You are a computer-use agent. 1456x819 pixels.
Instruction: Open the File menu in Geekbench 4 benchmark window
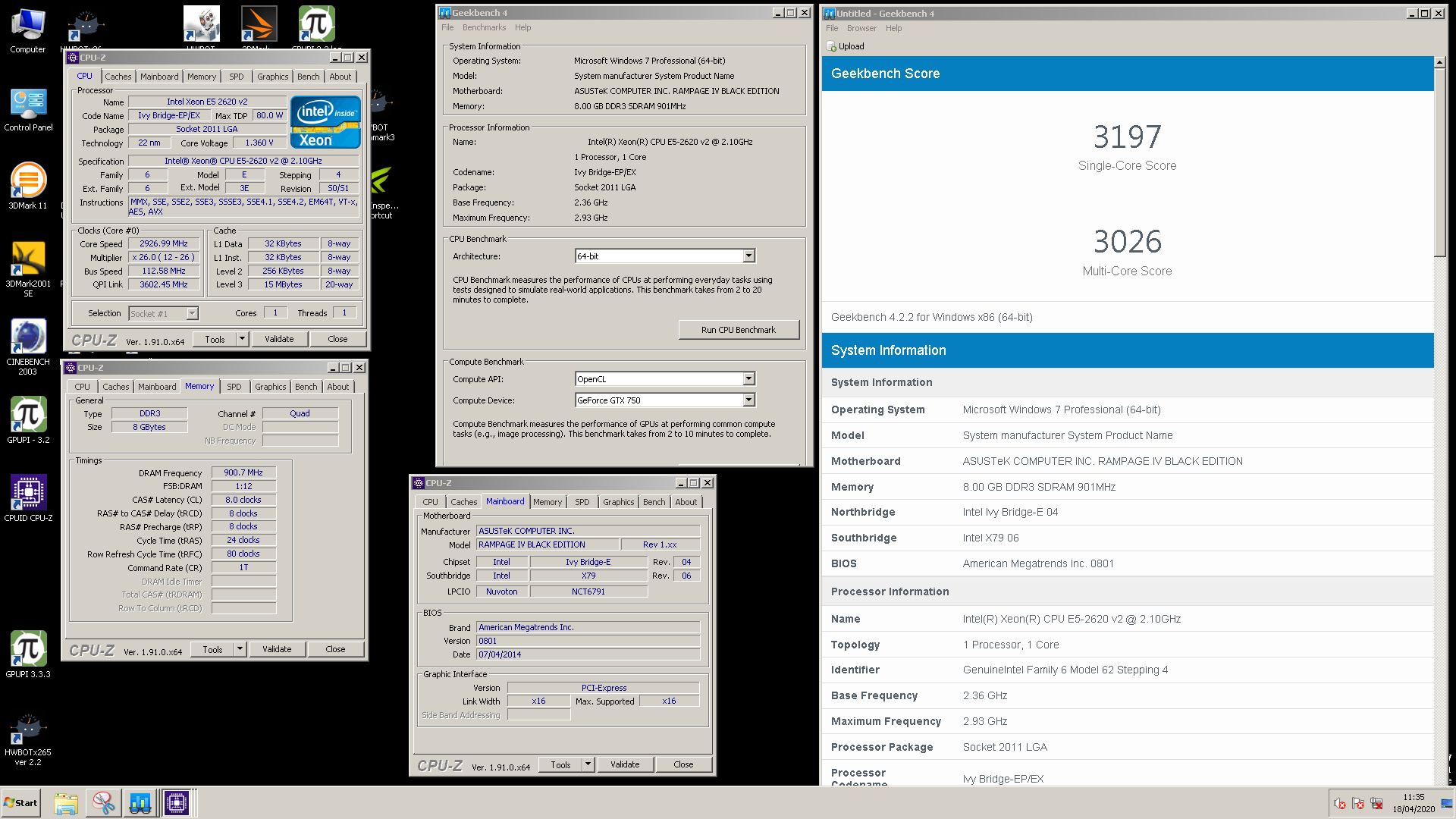tap(447, 27)
